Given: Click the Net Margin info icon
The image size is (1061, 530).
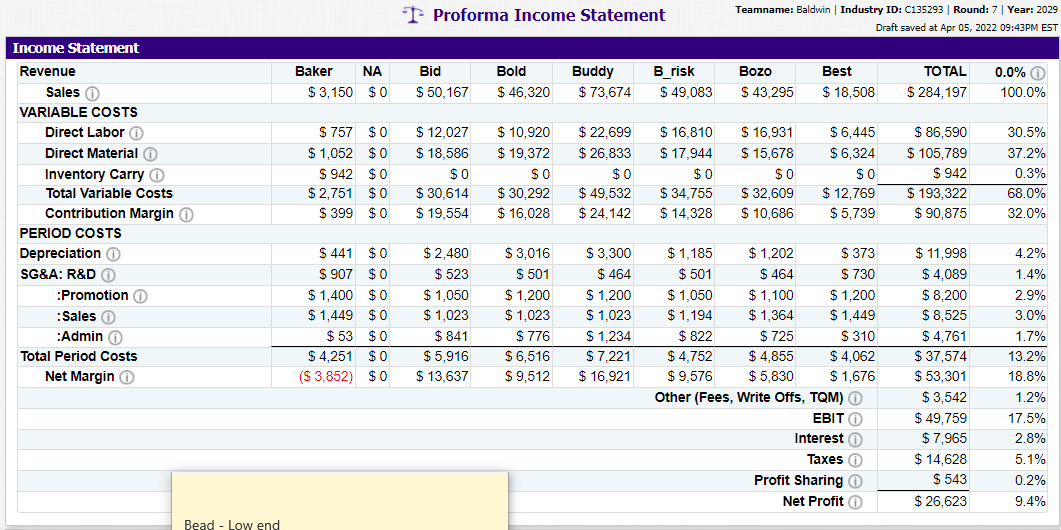Looking at the screenshot, I should 126,378.
